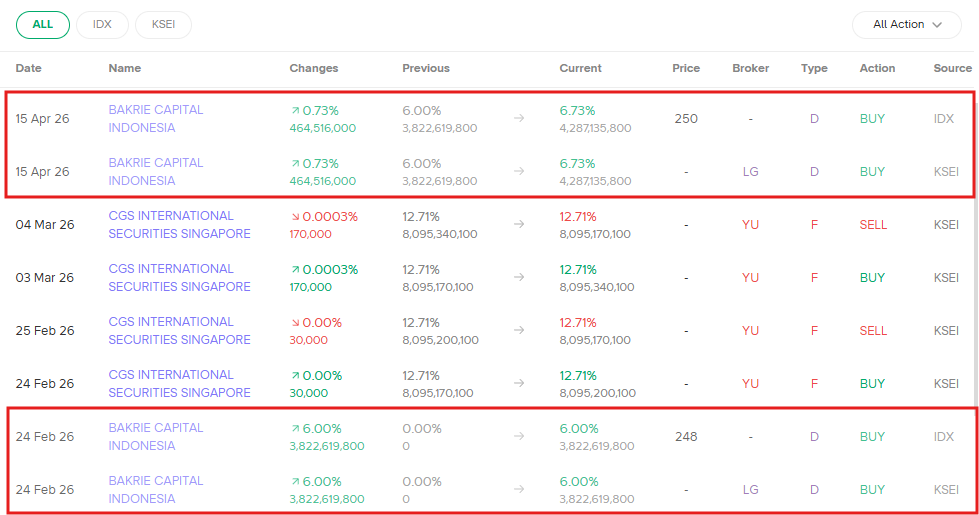Click broker YU in the 03 Mar 26 row
979x515 pixels.
point(750,278)
